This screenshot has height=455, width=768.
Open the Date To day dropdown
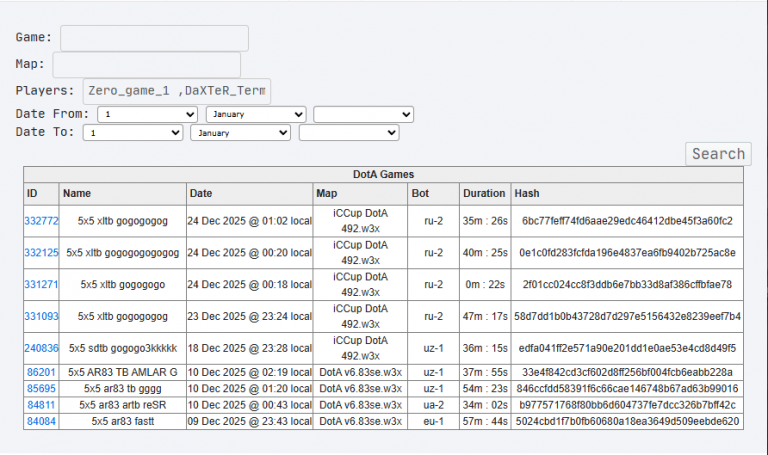[133, 133]
